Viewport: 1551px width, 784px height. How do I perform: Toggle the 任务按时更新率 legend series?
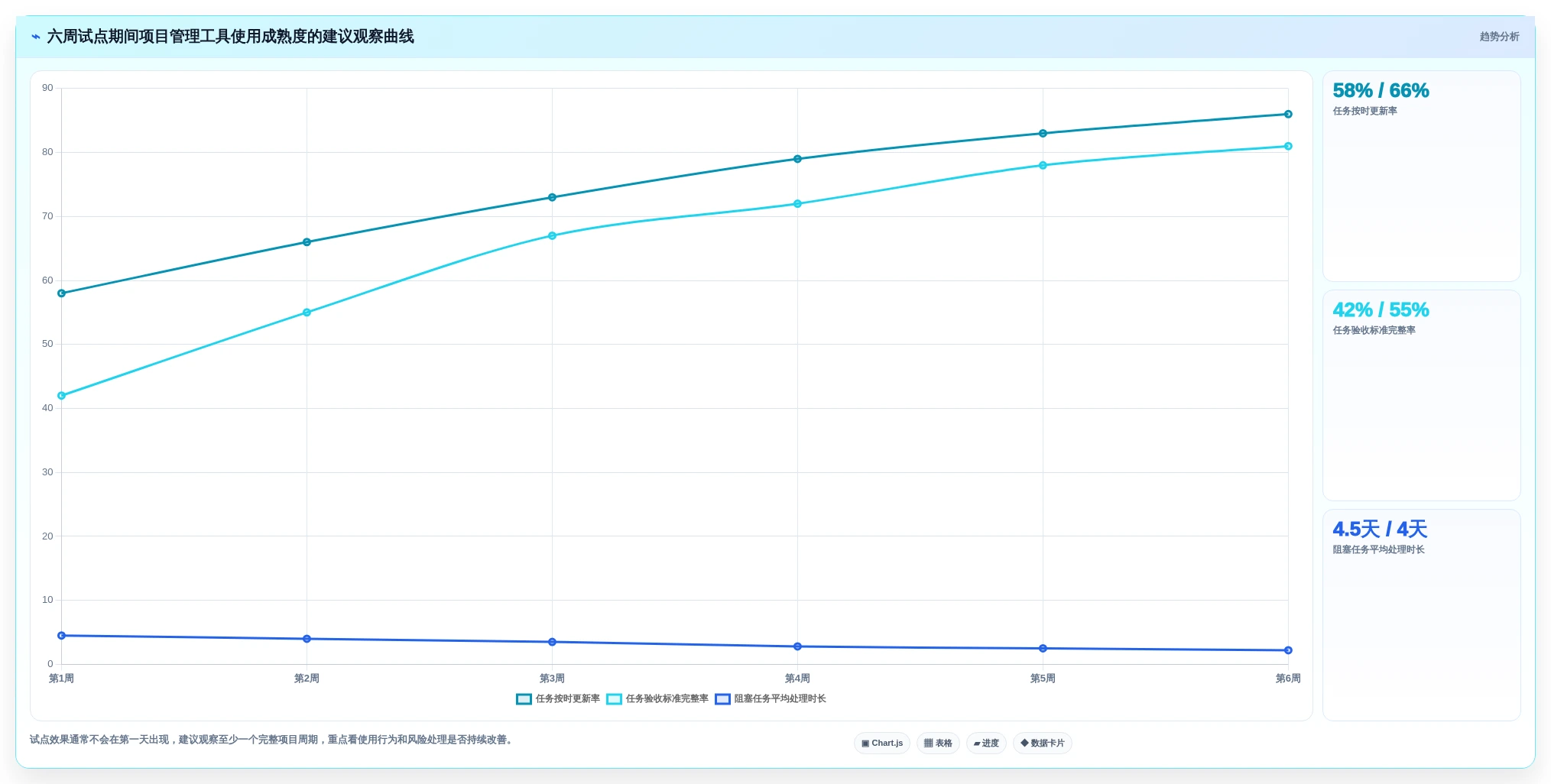click(x=558, y=699)
